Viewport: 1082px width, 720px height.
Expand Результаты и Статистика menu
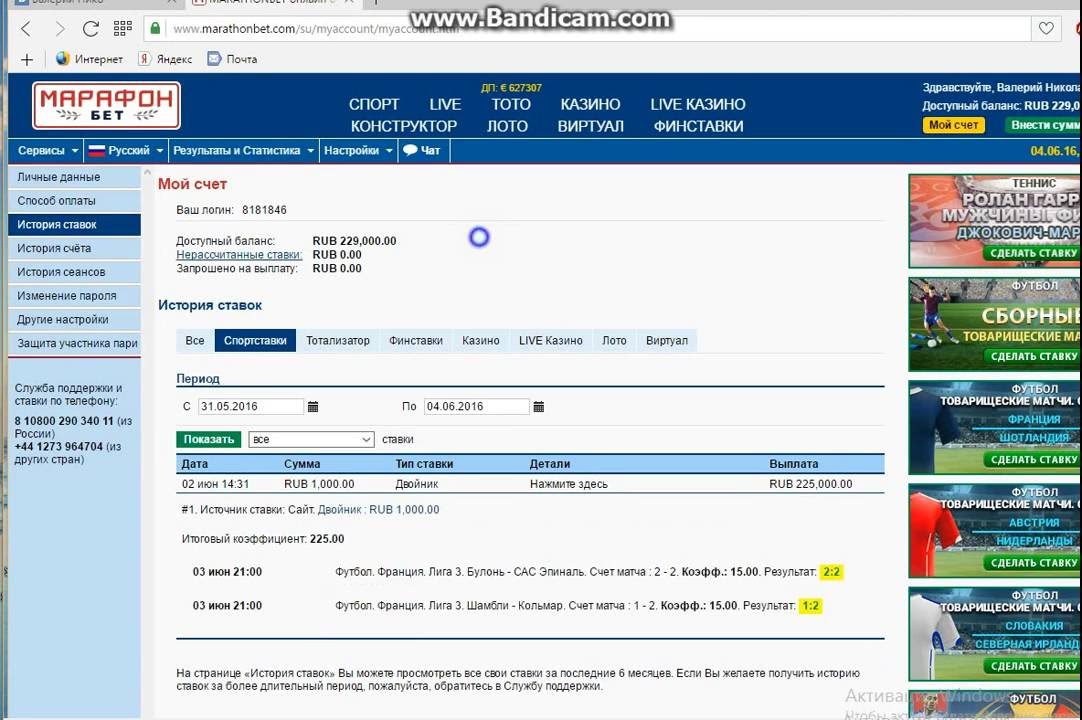click(243, 151)
